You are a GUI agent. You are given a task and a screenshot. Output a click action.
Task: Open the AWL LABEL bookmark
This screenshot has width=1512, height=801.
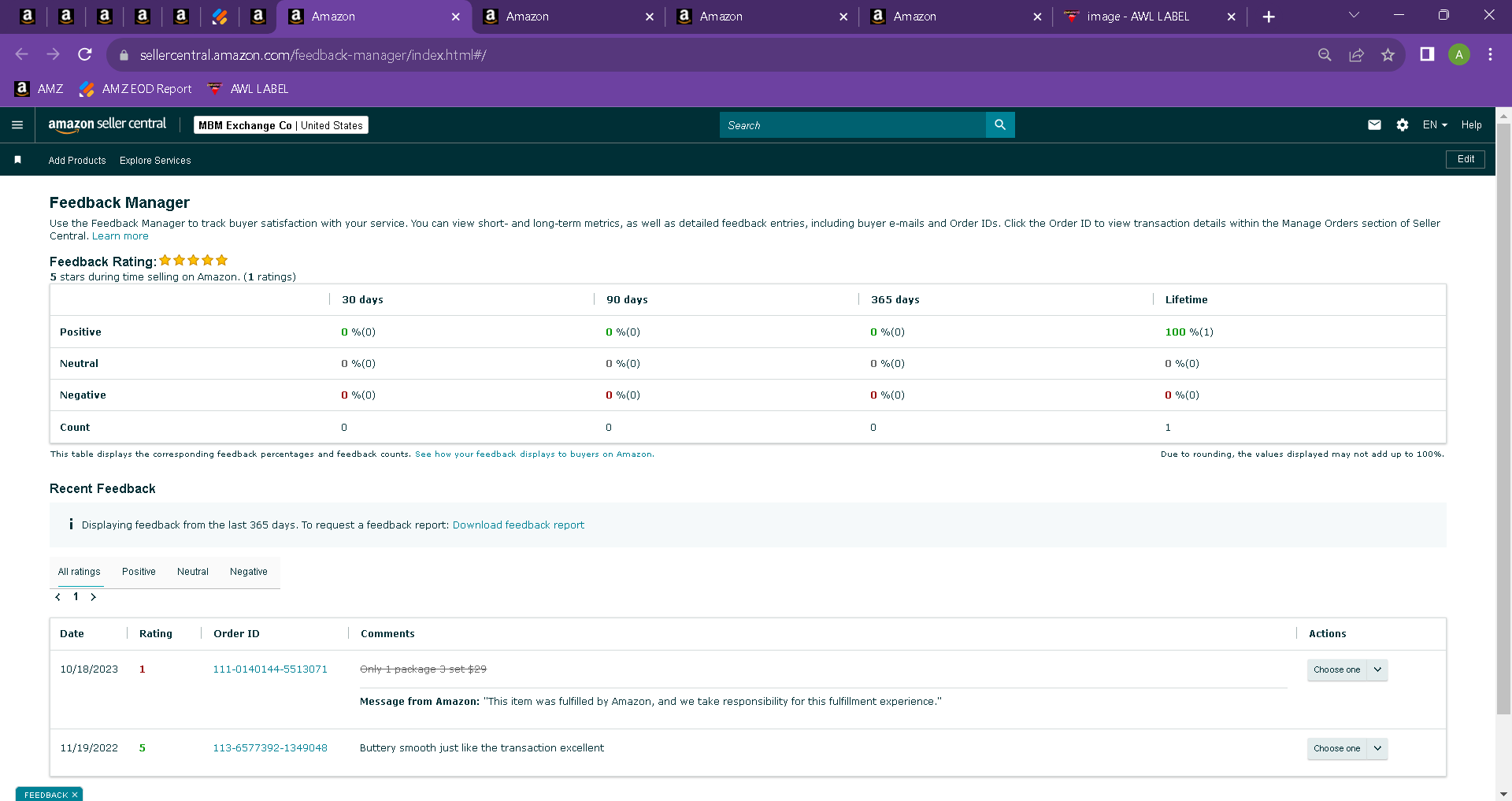[x=248, y=89]
